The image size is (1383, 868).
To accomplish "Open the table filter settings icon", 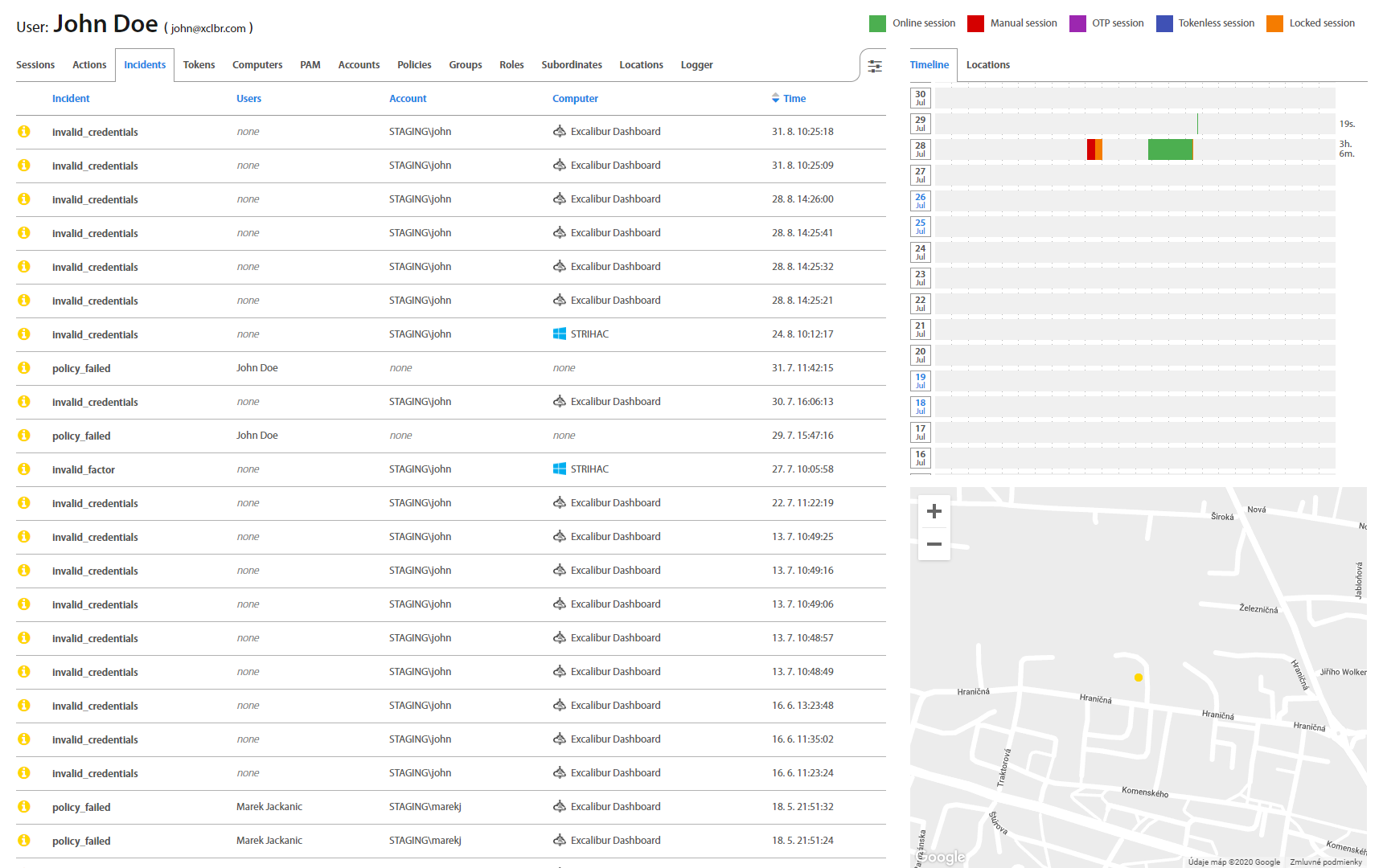I will coord(875,66).
